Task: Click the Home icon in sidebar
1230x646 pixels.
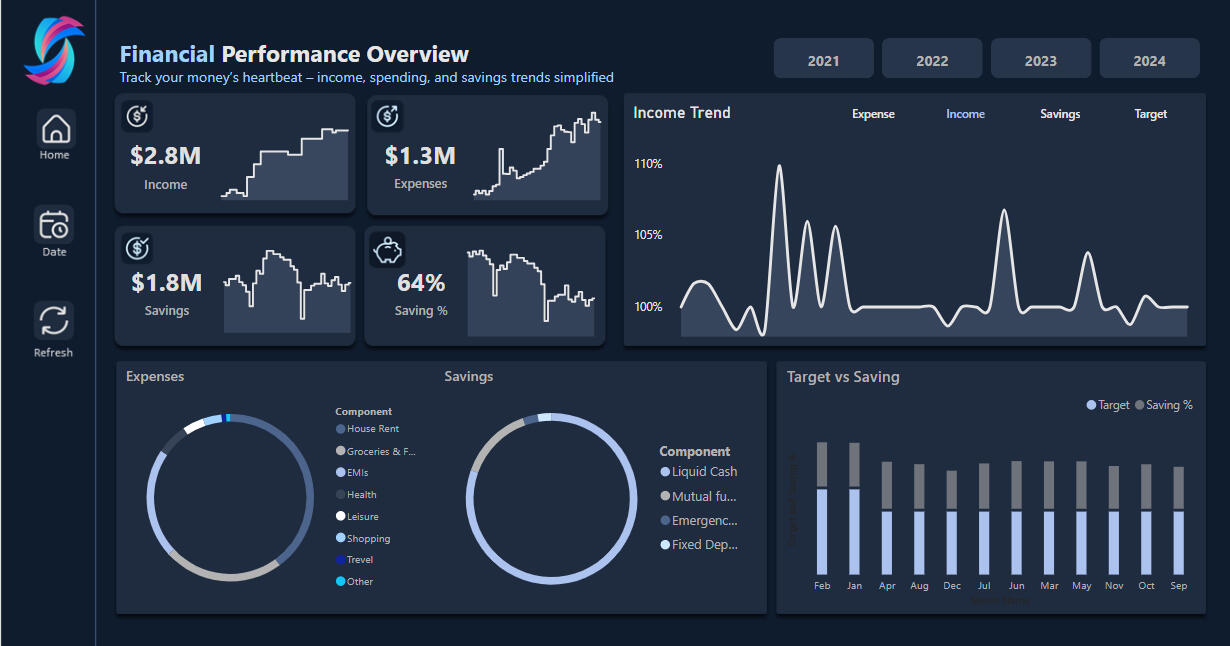Action: click(56, 129)
